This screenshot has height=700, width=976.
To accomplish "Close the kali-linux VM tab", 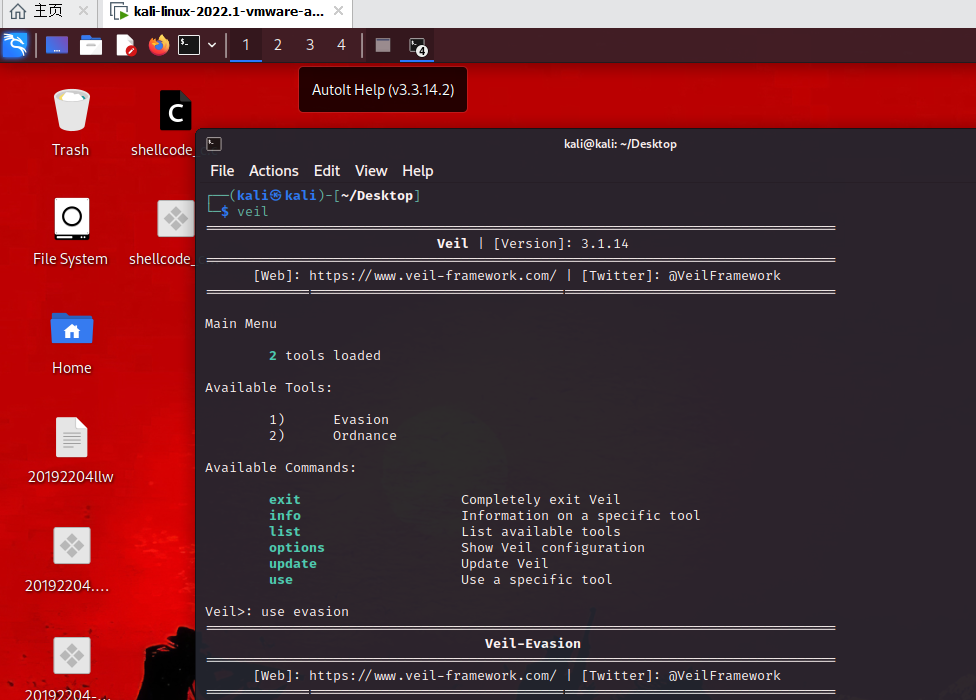I will pos(339,11).
